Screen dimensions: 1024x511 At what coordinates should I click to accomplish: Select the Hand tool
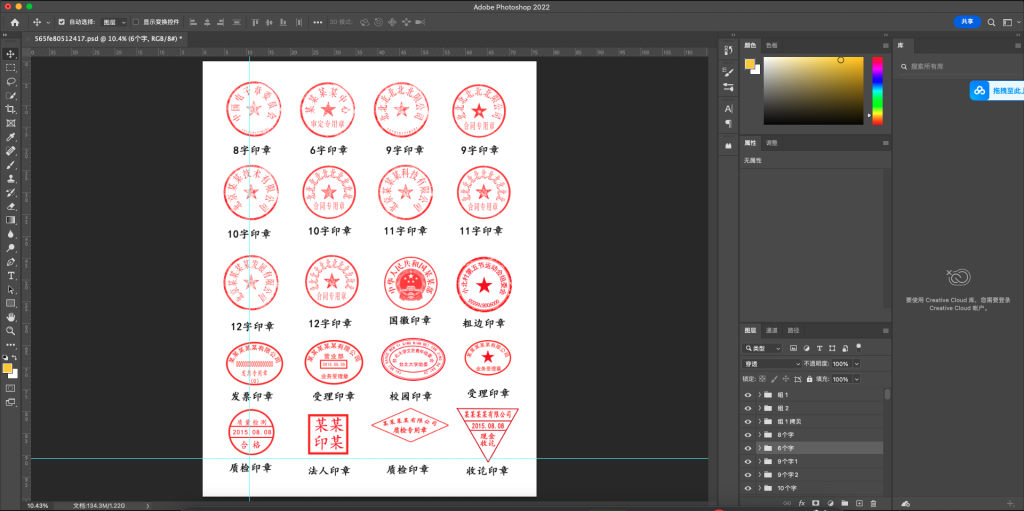[10, 317]
